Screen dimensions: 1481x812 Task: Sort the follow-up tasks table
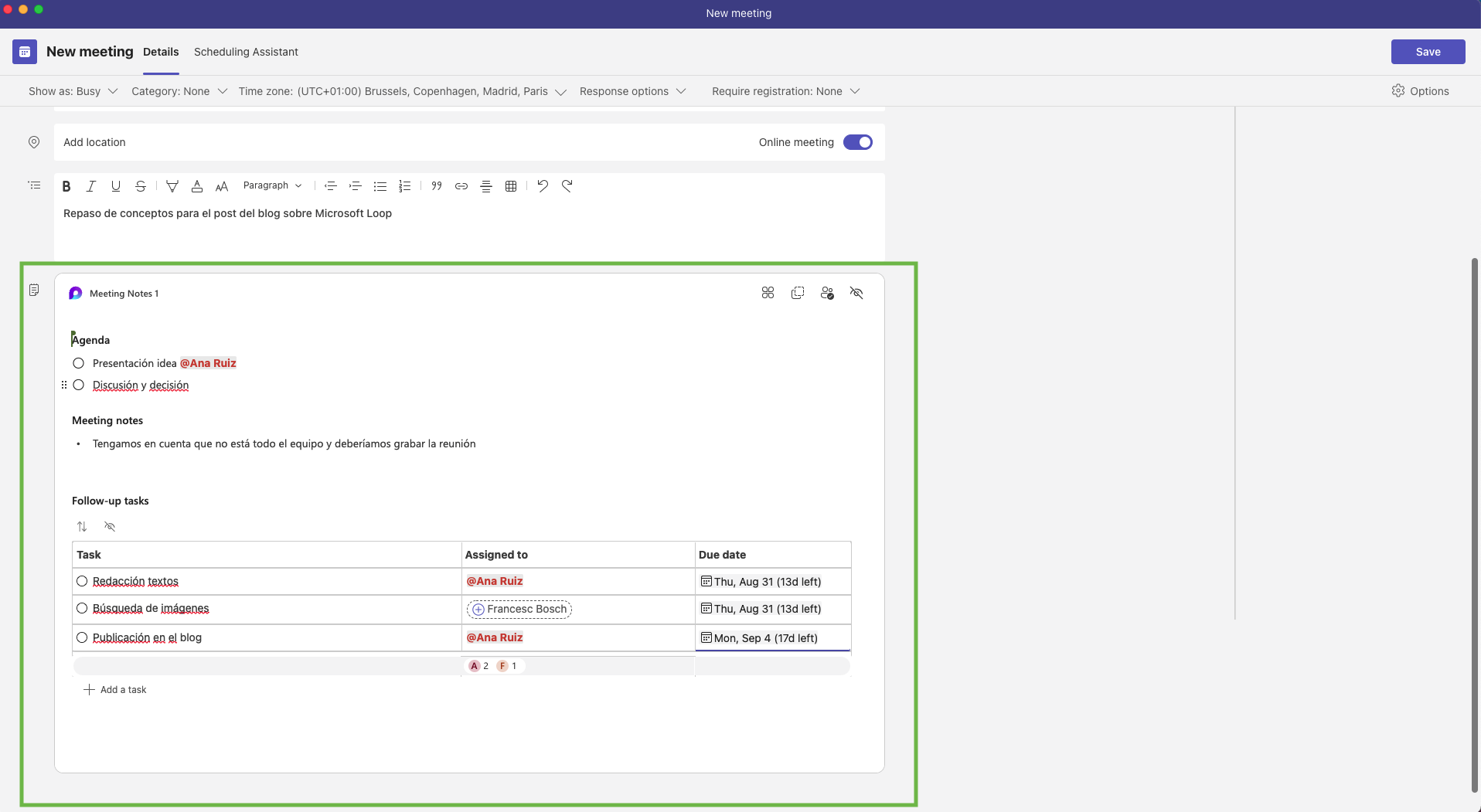(x=82, y=526)
